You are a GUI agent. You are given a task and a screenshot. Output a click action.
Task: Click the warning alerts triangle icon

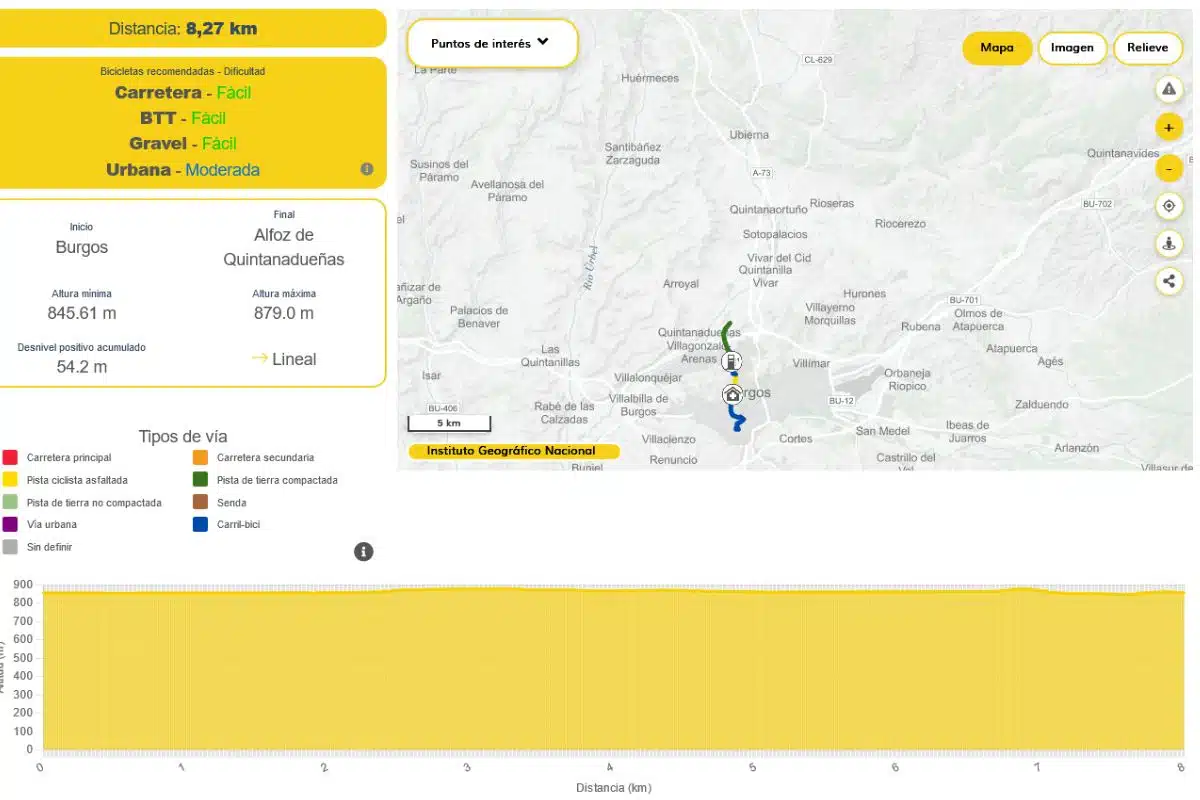point(1168,89)
